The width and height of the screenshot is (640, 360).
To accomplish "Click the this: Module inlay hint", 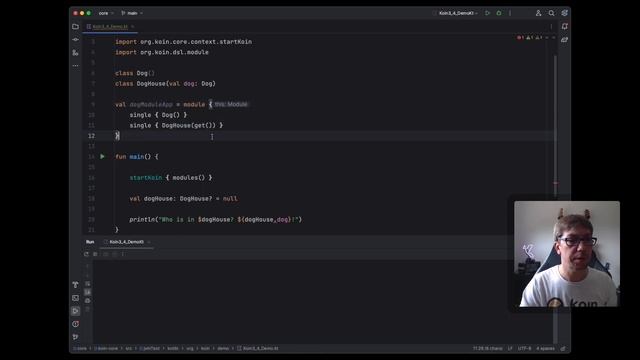I will point(231,104).
